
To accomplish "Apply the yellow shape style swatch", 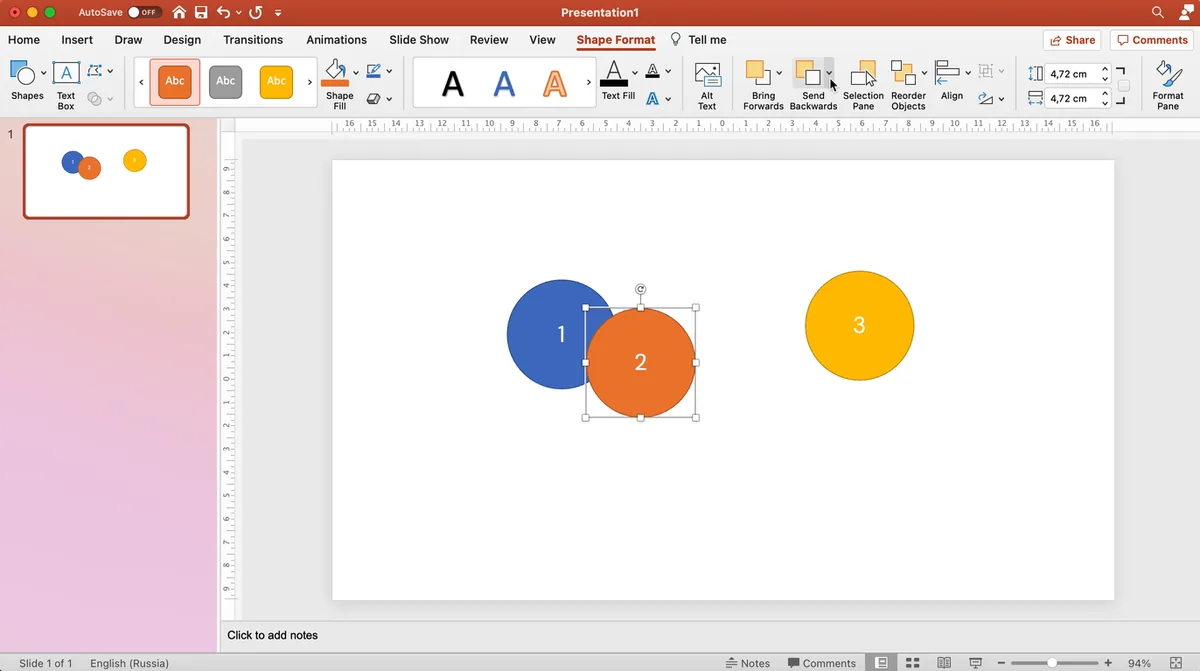I will tap(276, 82).
